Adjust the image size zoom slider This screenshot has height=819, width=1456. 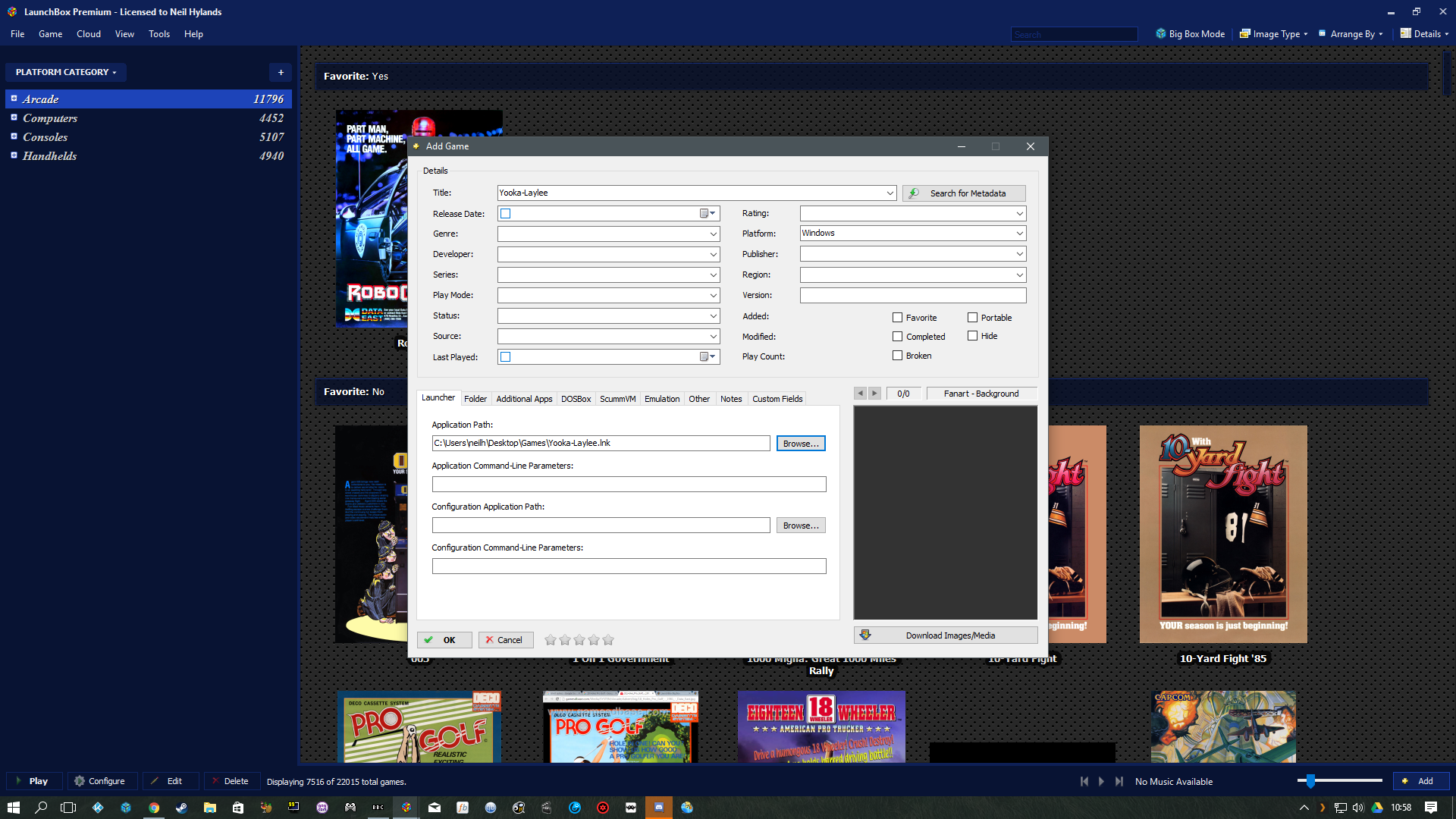[x=1310, y=781]
